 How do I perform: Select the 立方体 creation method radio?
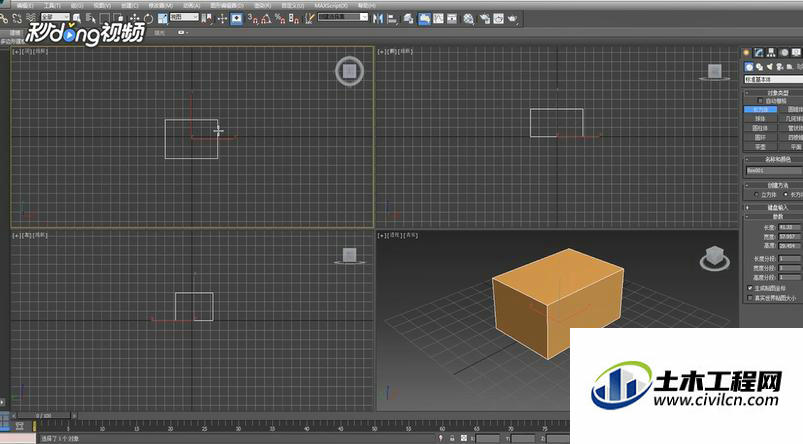click(x=756, y=195)
